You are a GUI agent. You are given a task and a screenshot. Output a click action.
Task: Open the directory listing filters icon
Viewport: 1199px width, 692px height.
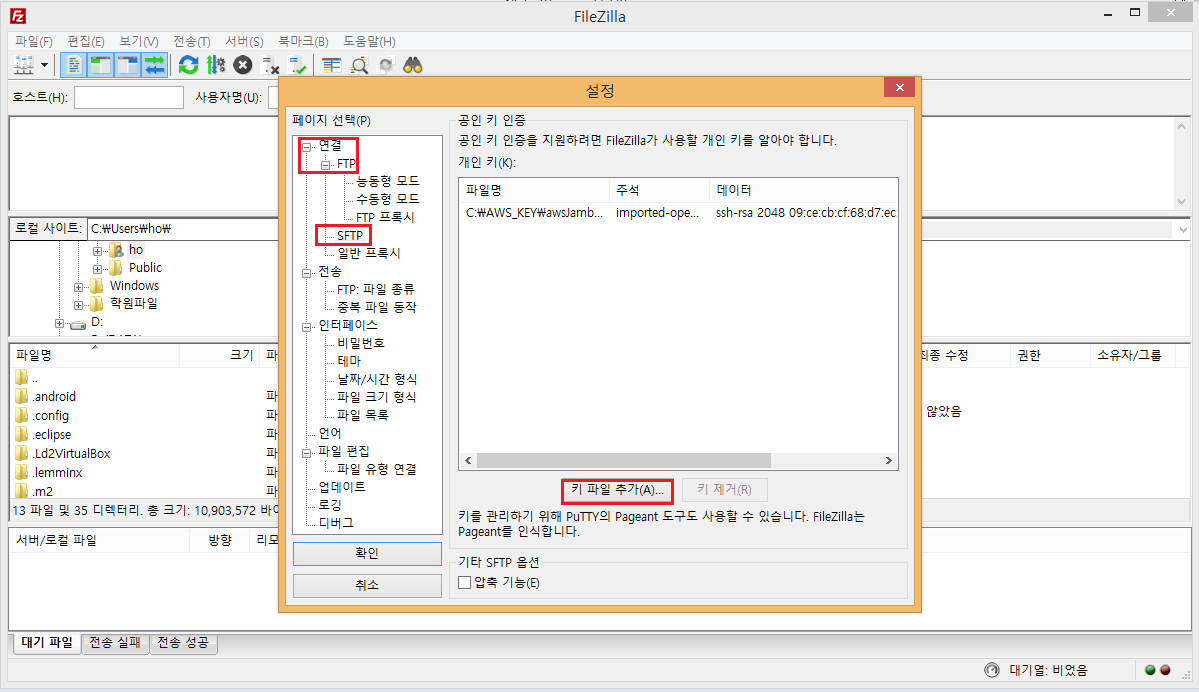pyautogui.click(x=331, y=66)
